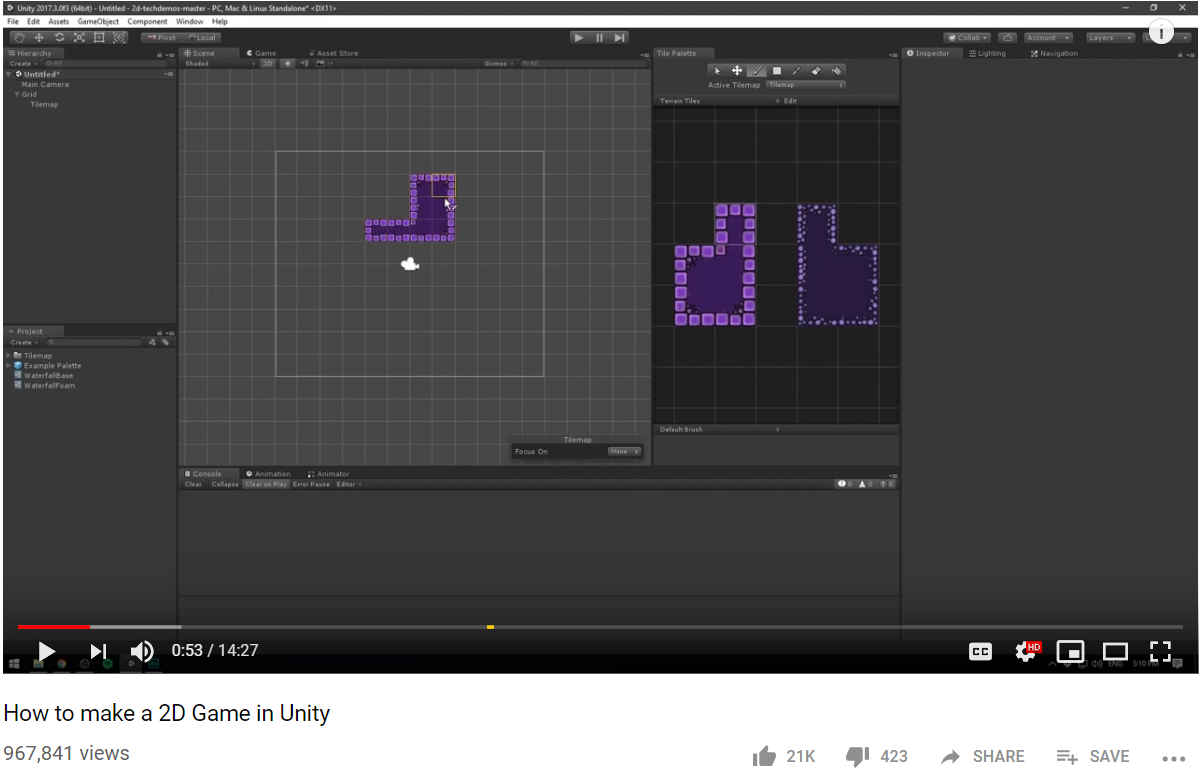1202x777 pixels.
Task: Select the Move tool in Unity toolbar
Action: click(x=39, y=38)
